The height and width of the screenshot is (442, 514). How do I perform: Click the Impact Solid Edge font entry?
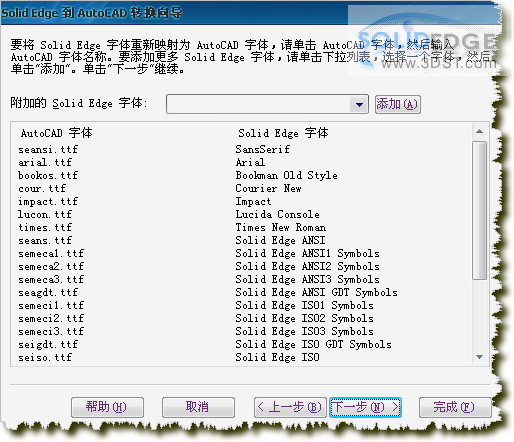click(253, 201)
